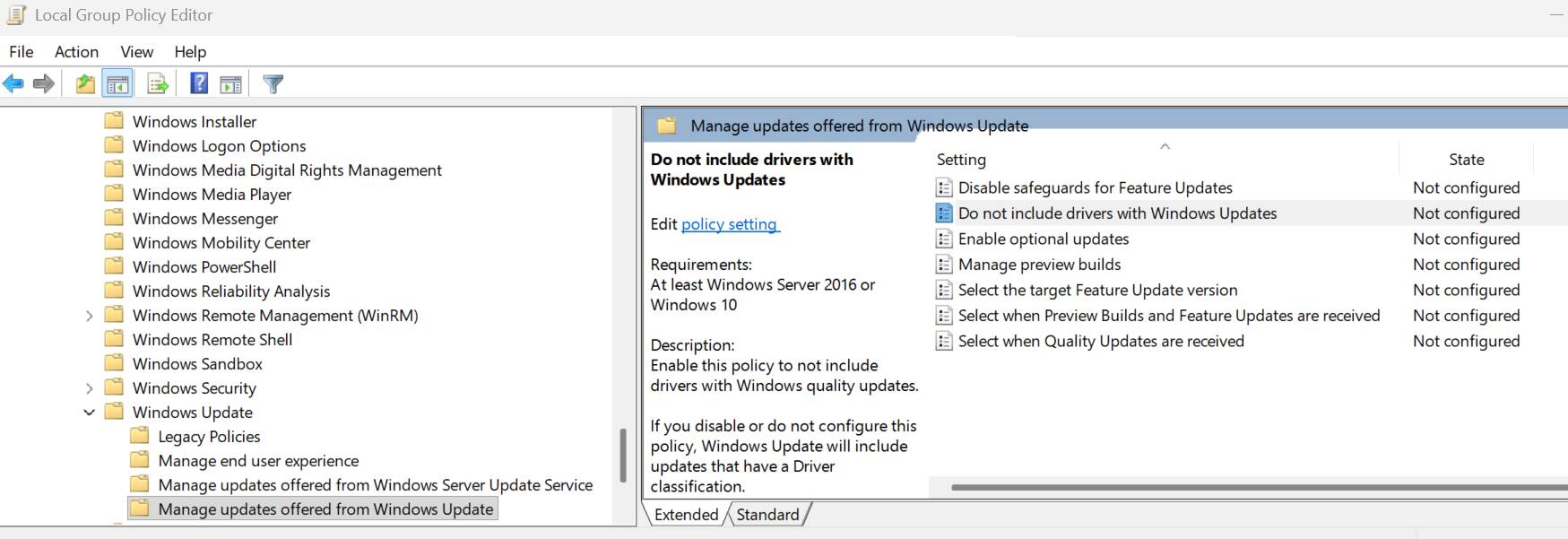Select Windows Logon Options in the tree

click(x=219, y=145)
